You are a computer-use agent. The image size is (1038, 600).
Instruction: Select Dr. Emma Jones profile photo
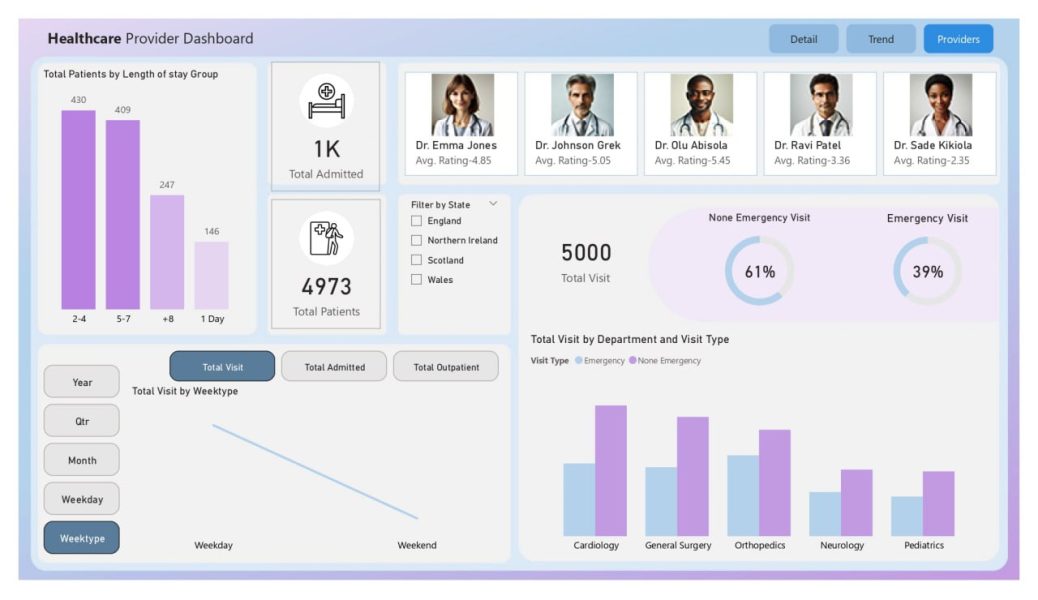click(x=461, y=105)
